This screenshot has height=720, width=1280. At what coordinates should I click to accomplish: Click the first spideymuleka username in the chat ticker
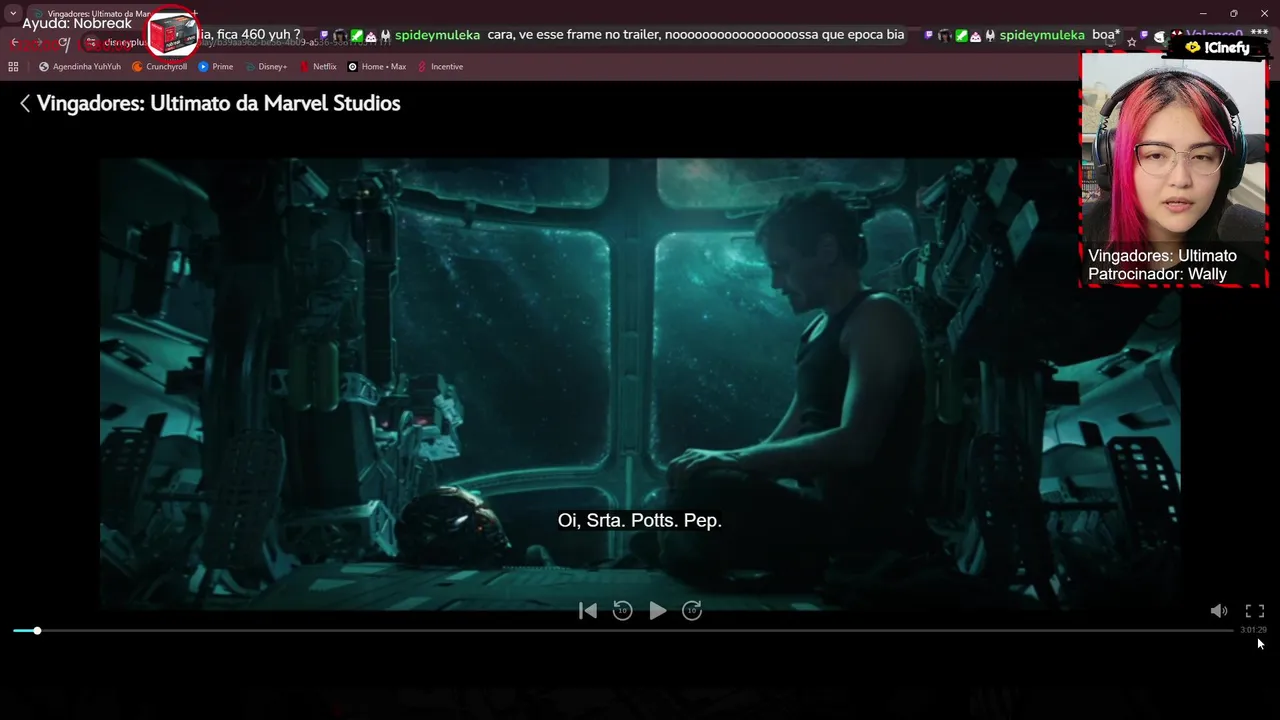point(437,35)
